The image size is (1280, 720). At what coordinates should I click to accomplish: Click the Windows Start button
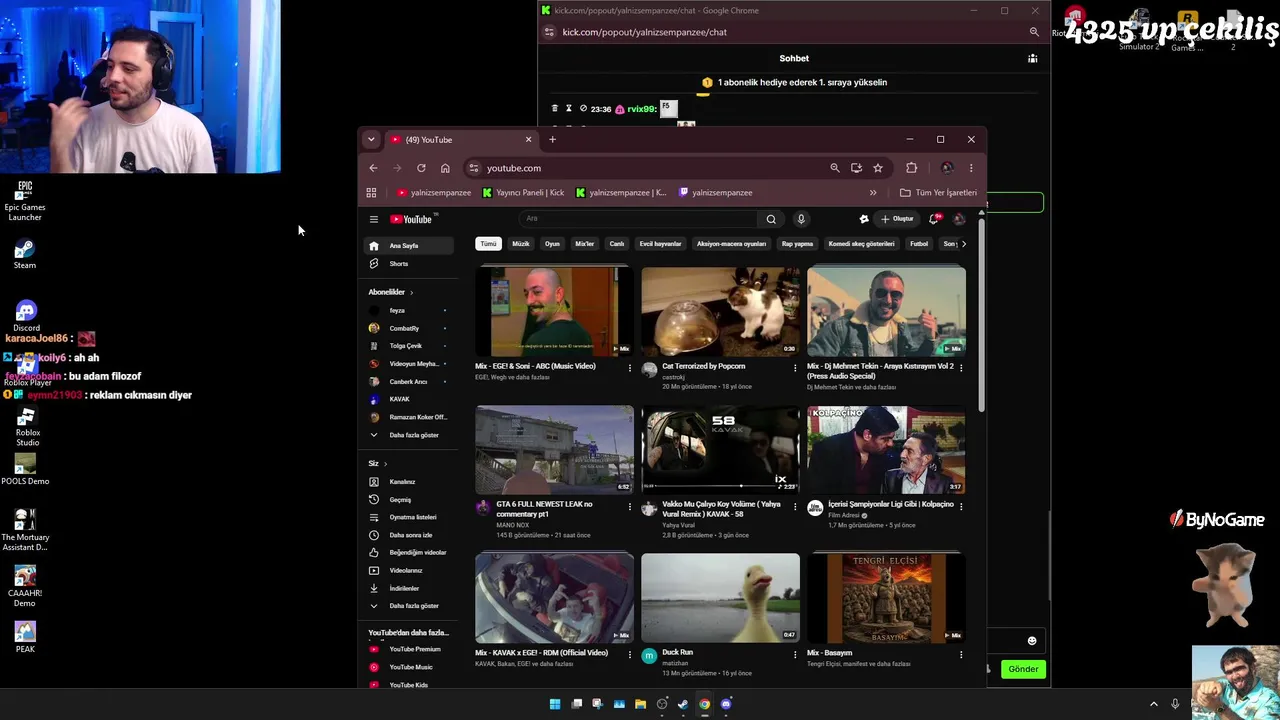coord(555,704)
